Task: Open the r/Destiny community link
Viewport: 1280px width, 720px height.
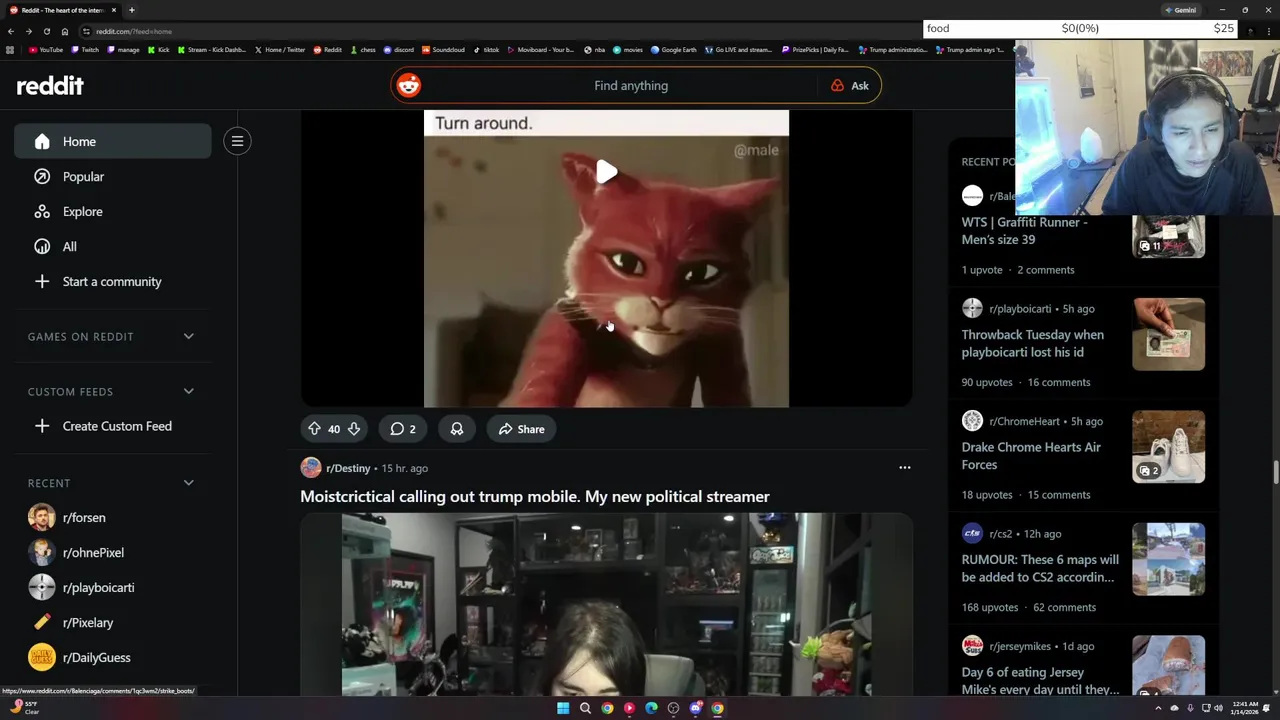Action: [x=347, y=468]
